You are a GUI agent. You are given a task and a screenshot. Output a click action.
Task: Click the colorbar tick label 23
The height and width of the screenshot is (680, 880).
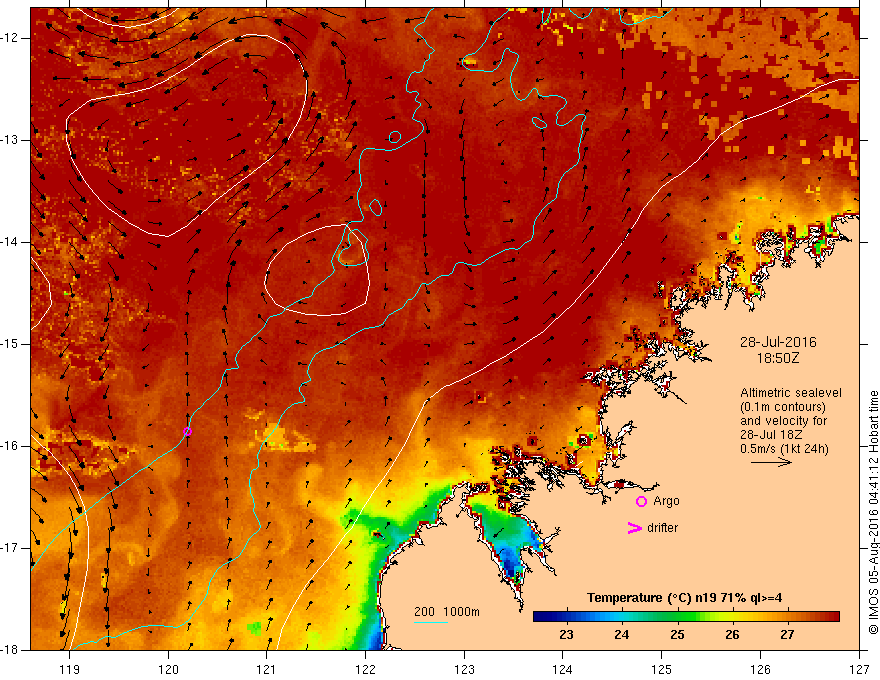[x=566, y=635]
